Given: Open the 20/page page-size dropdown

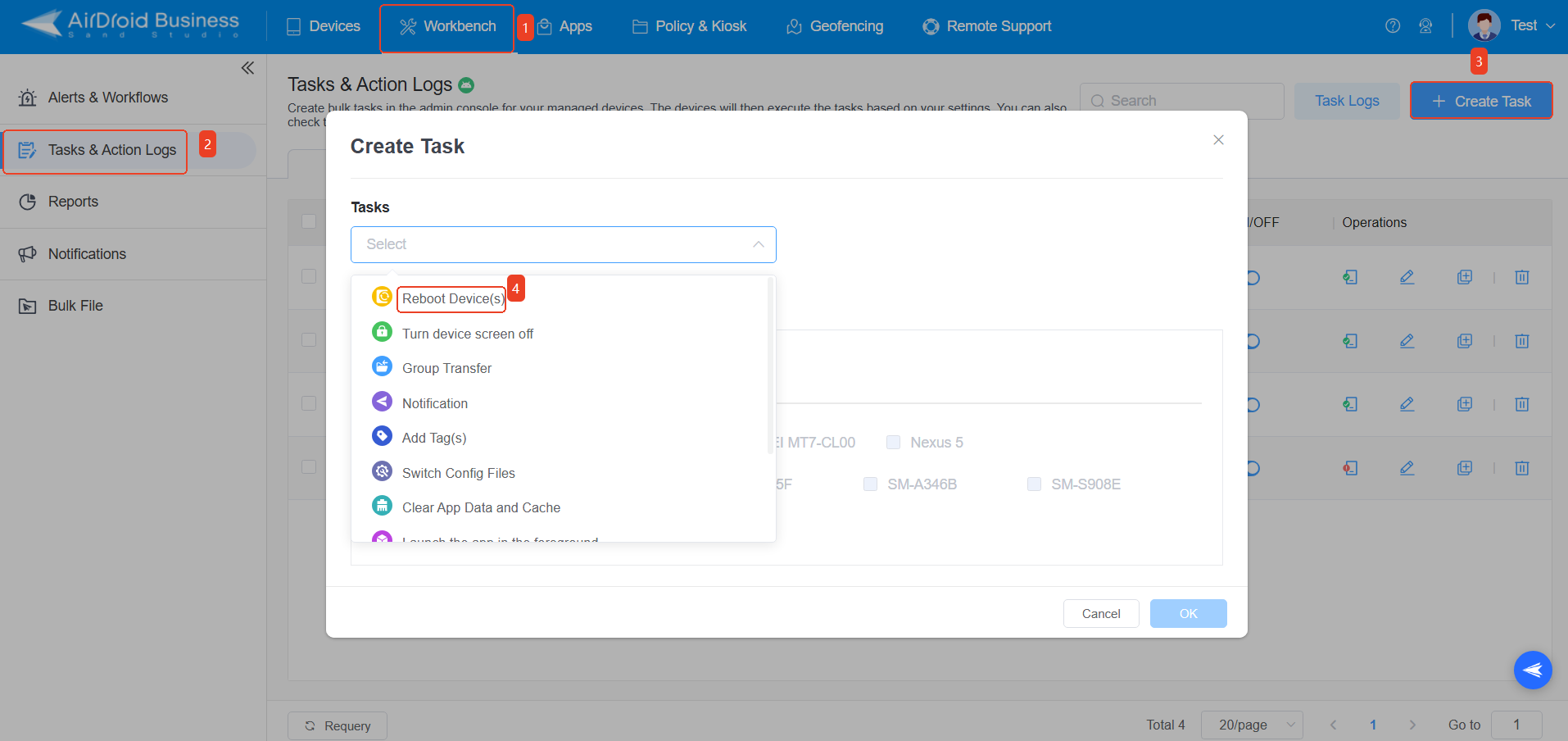Looking at the screenshot, I should 1251,725.
